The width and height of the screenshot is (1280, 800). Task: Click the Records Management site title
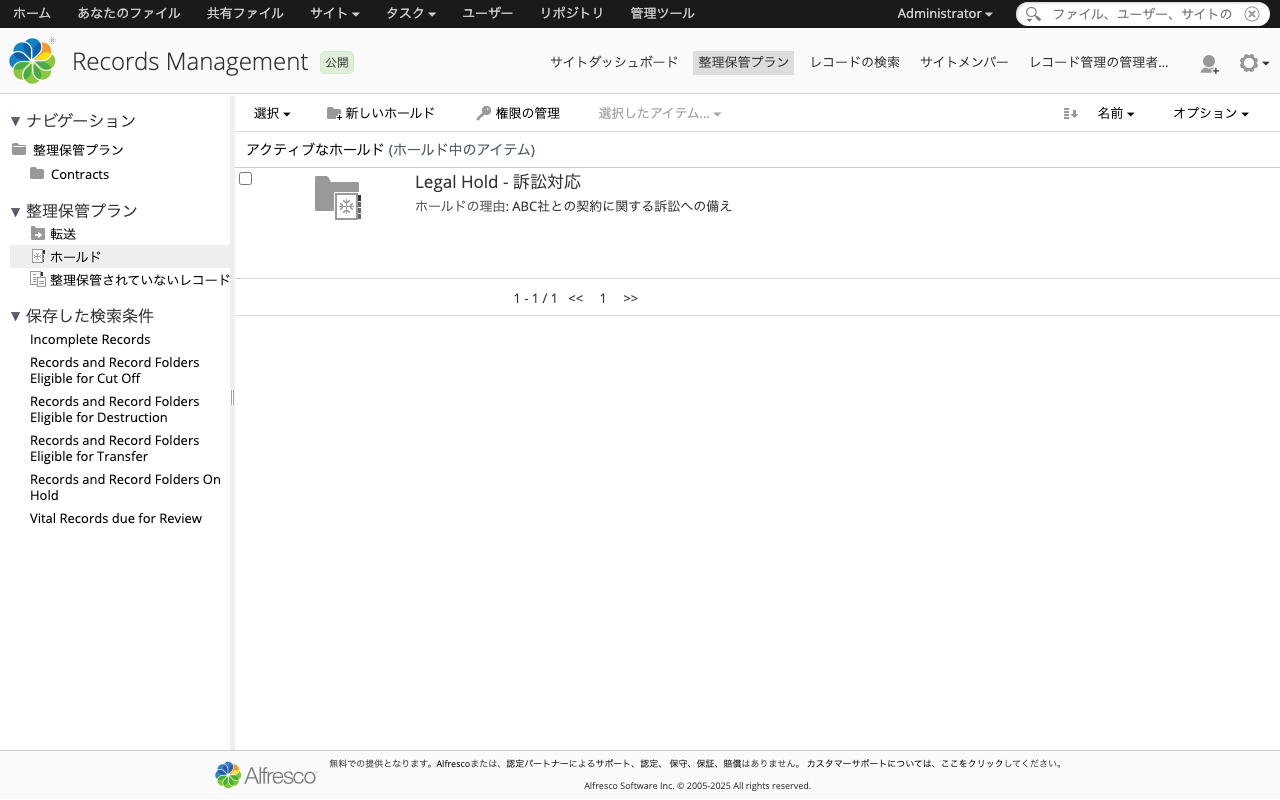click(190, 62)
